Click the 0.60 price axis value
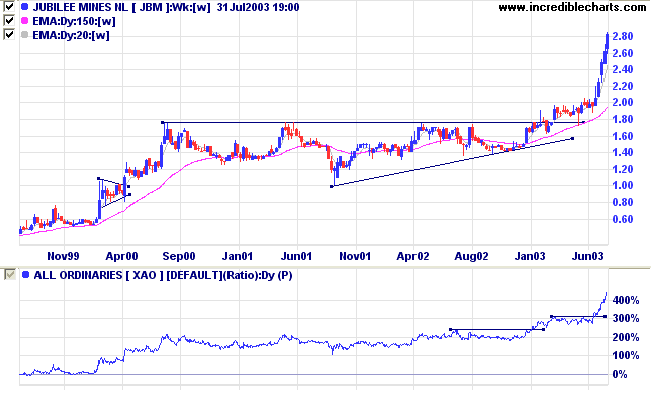The image size is (651, 395). click(623, 219)
